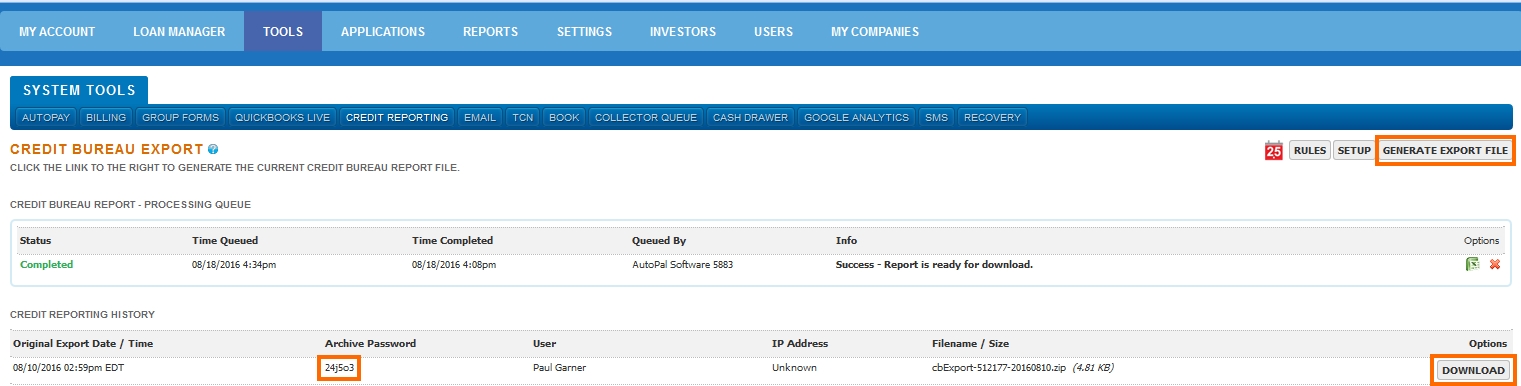Click user name Paul Garner
Image resolution: width=1521 pixels, height=386 pixels.
559,369
